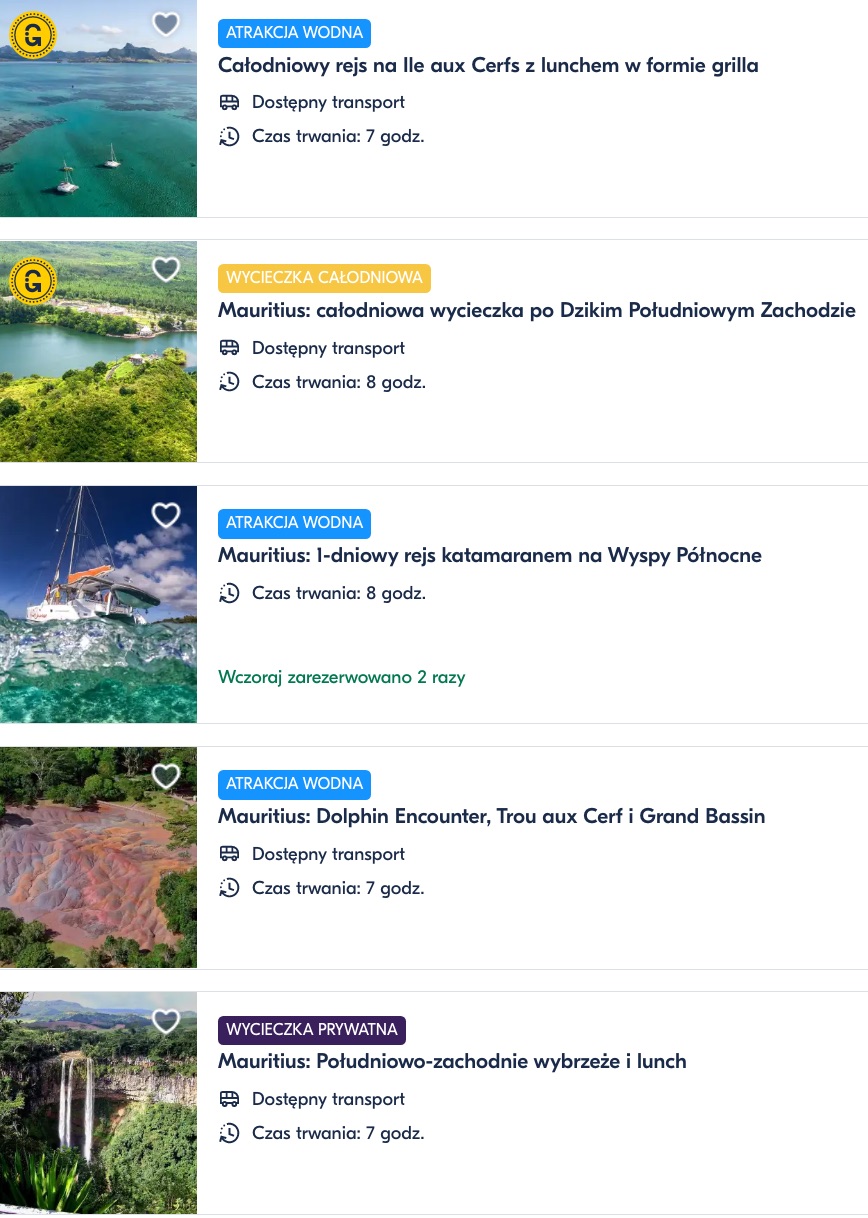Click the WYCIECZKA CAŁODNIOWA yellow tag

(324, 278)
